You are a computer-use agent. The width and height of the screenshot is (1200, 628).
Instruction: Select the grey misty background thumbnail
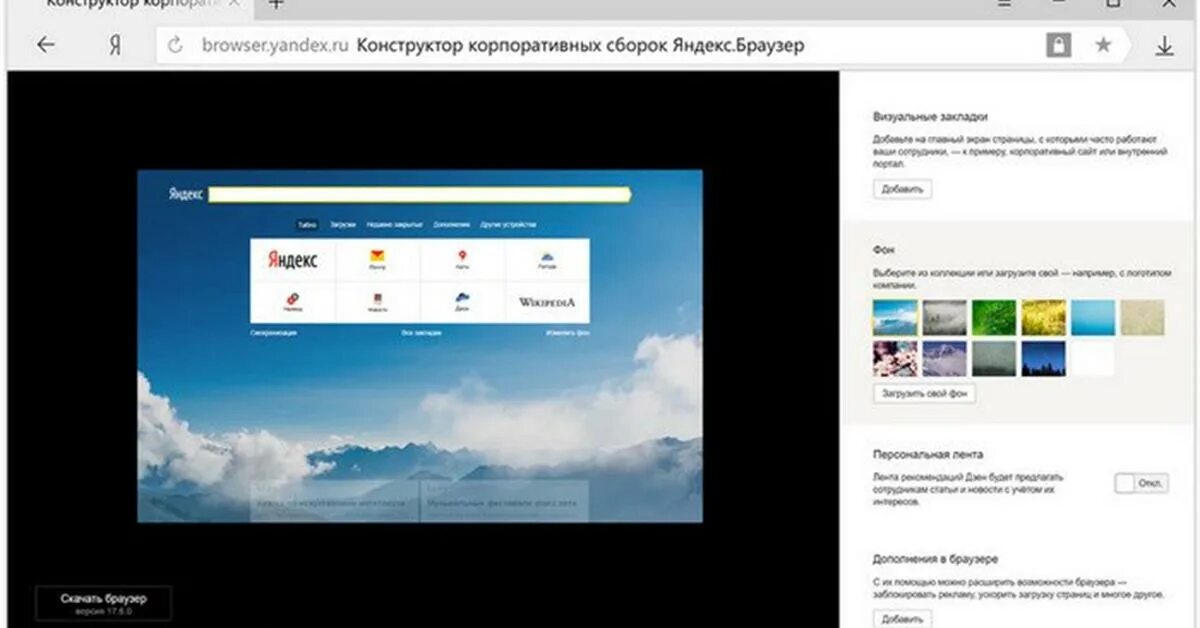pyautogui.click(x=944, y=317)
